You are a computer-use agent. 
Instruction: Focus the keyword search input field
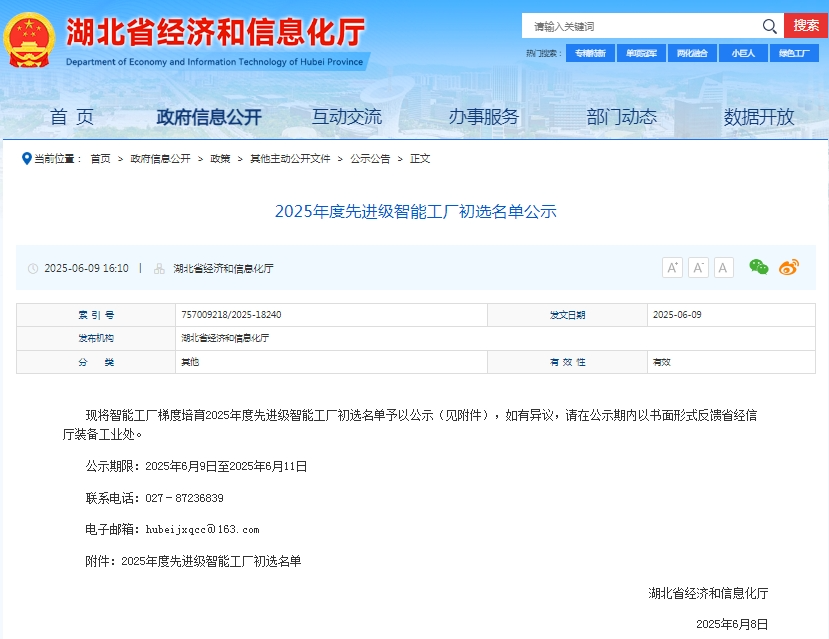click(x=640, y=26)
